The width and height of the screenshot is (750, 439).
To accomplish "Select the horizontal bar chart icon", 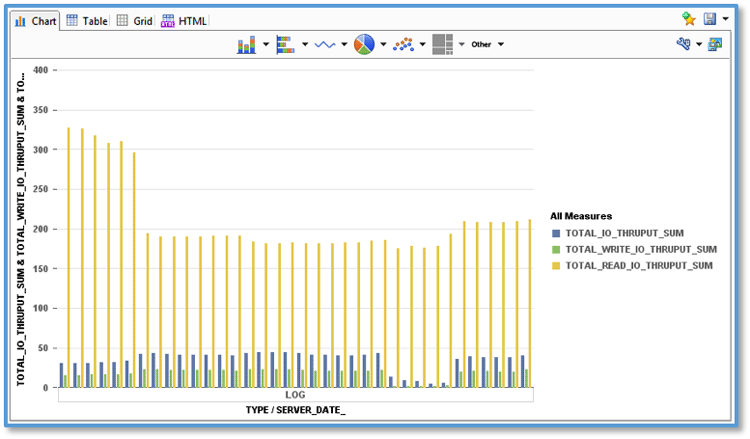I will (285, 45).
